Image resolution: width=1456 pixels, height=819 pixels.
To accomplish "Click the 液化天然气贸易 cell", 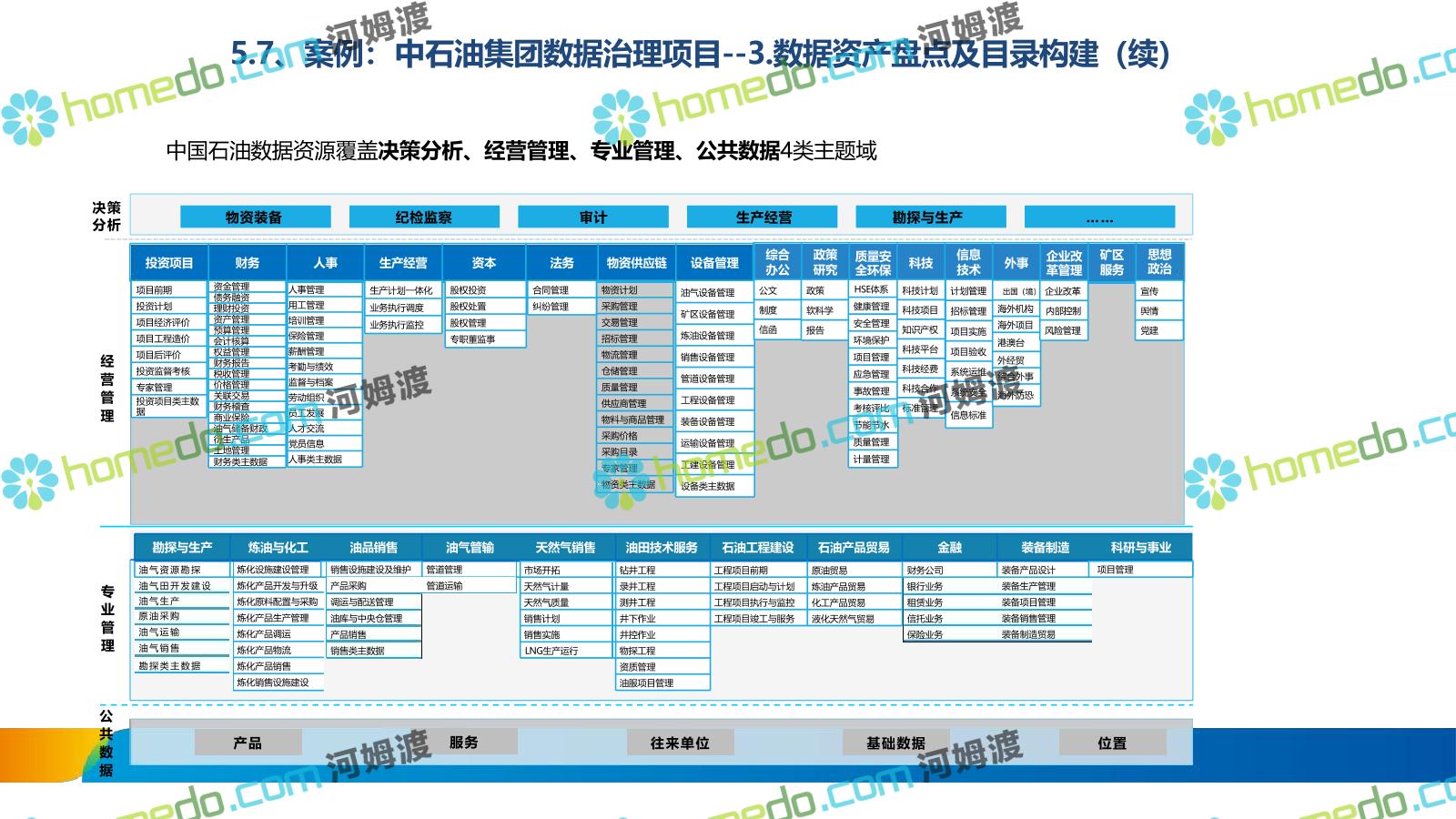I will (854, 619).
